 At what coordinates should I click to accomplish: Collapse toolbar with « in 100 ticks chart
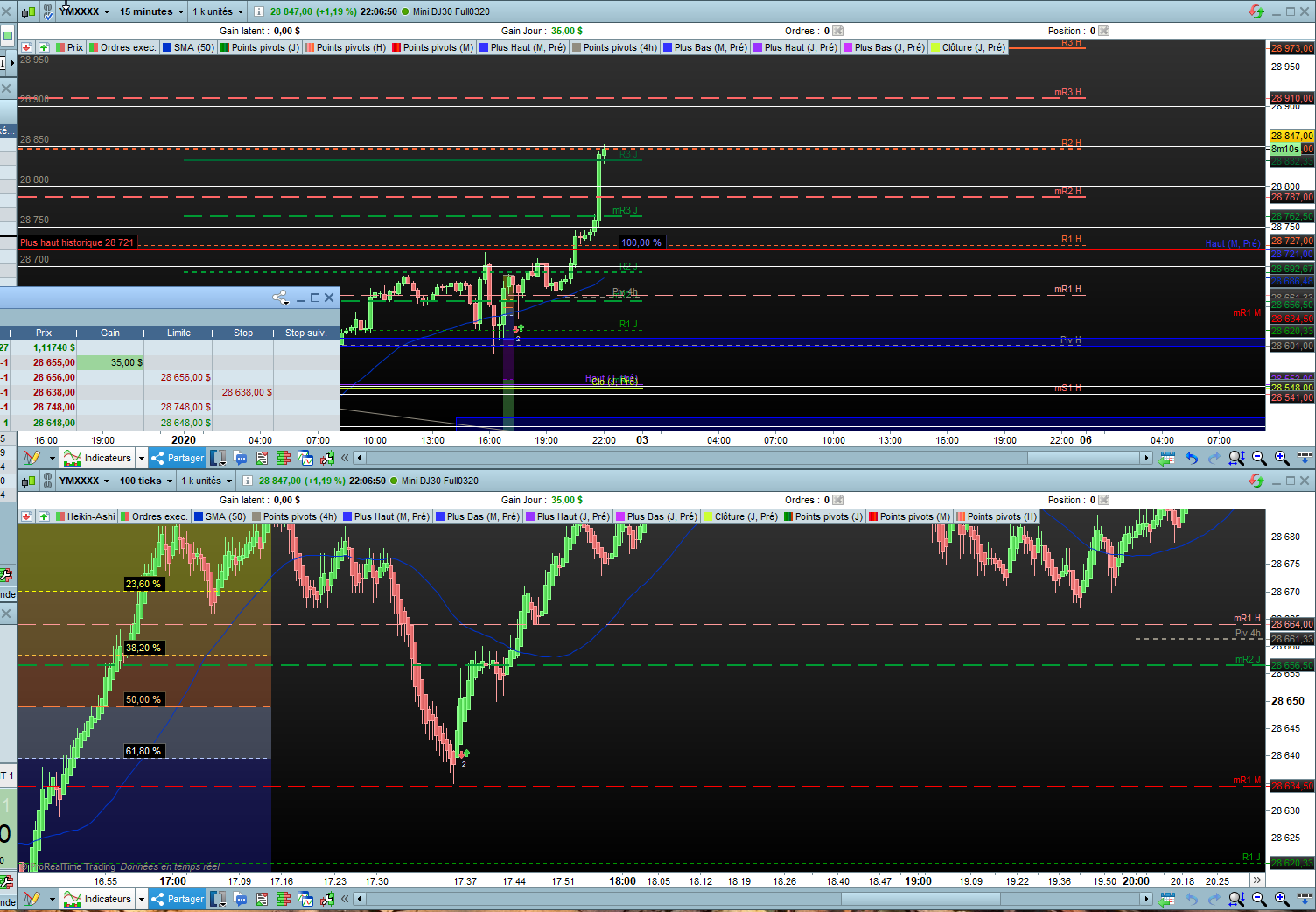[345, 899]
